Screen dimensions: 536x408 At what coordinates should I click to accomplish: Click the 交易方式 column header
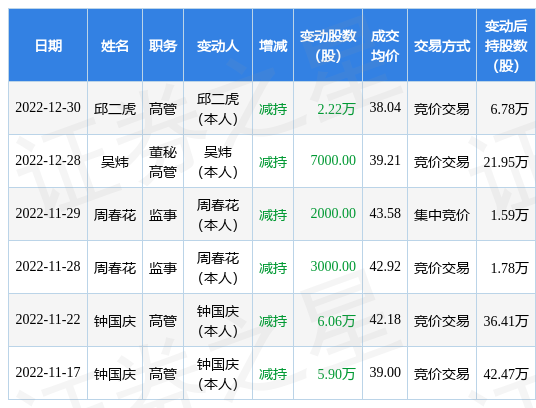tap(442, 45)
